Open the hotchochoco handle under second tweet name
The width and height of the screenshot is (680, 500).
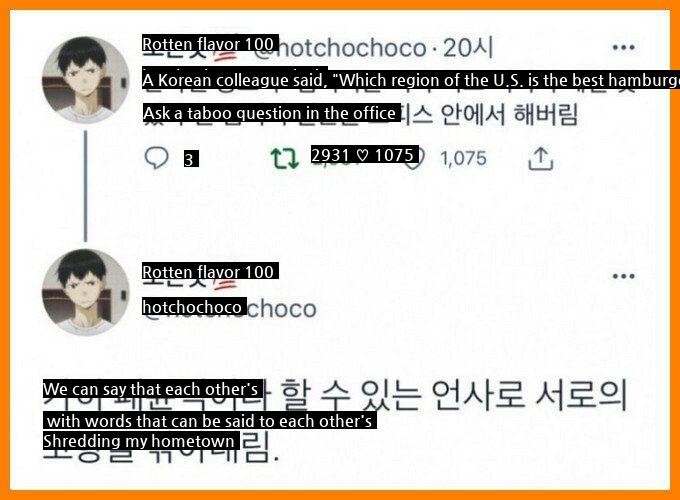pos(194,307)
